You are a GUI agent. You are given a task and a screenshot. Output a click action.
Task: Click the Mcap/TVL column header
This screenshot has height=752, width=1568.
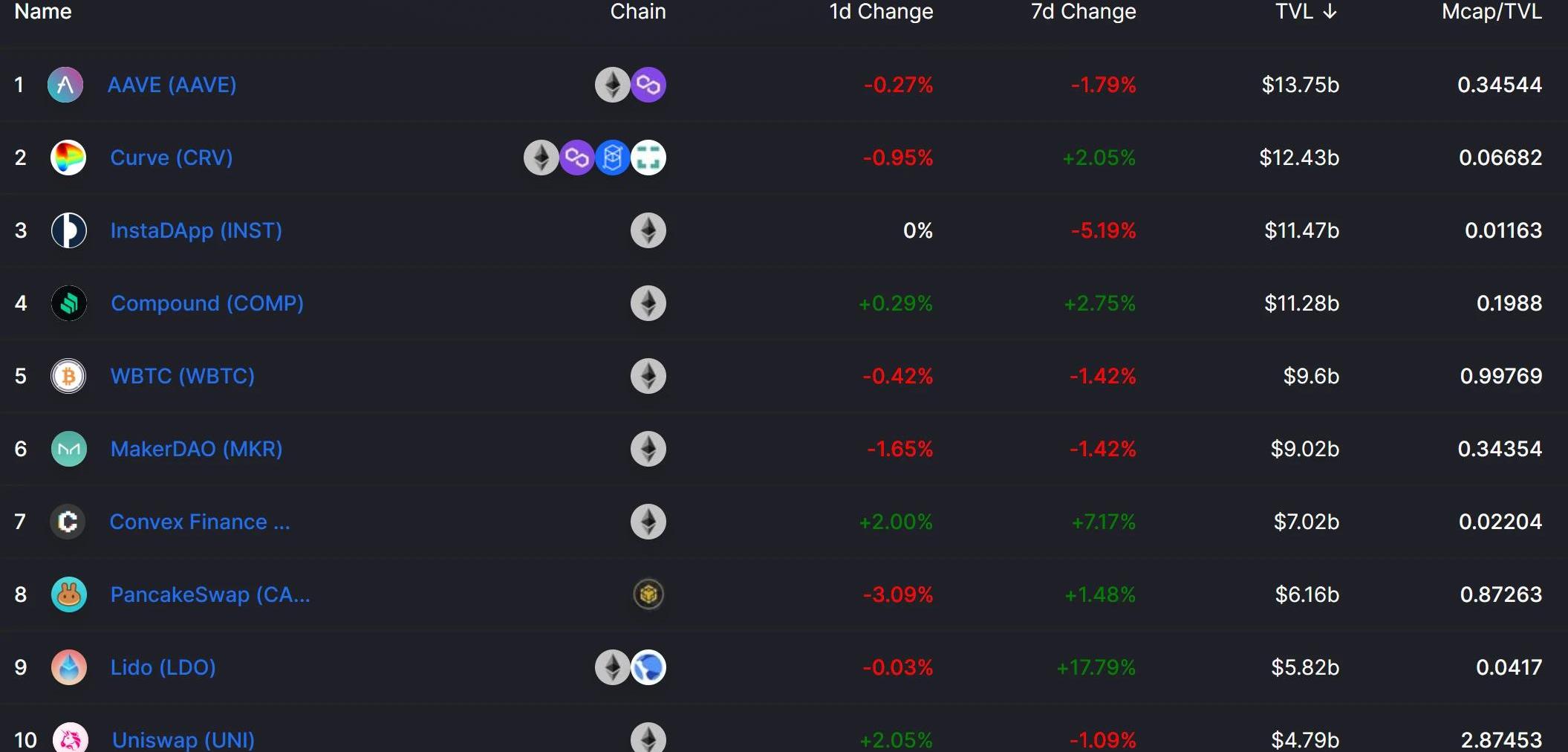1491,12
